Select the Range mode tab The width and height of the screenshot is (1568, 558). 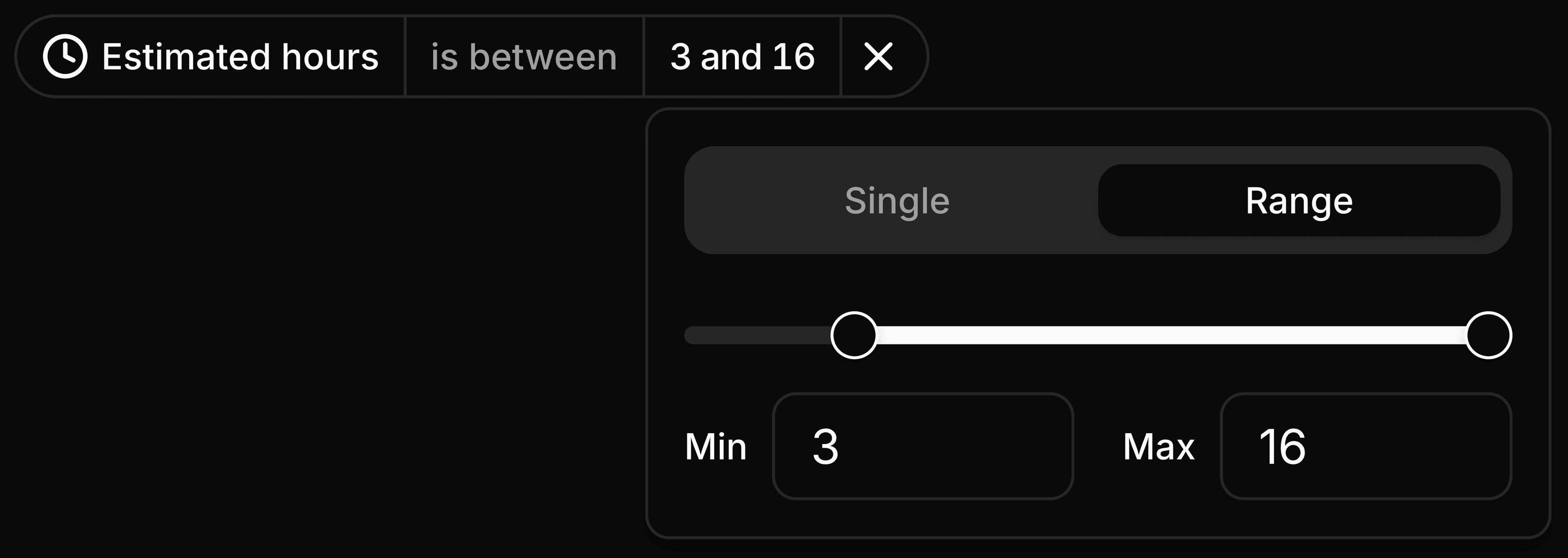click(x=1298, y=201)
